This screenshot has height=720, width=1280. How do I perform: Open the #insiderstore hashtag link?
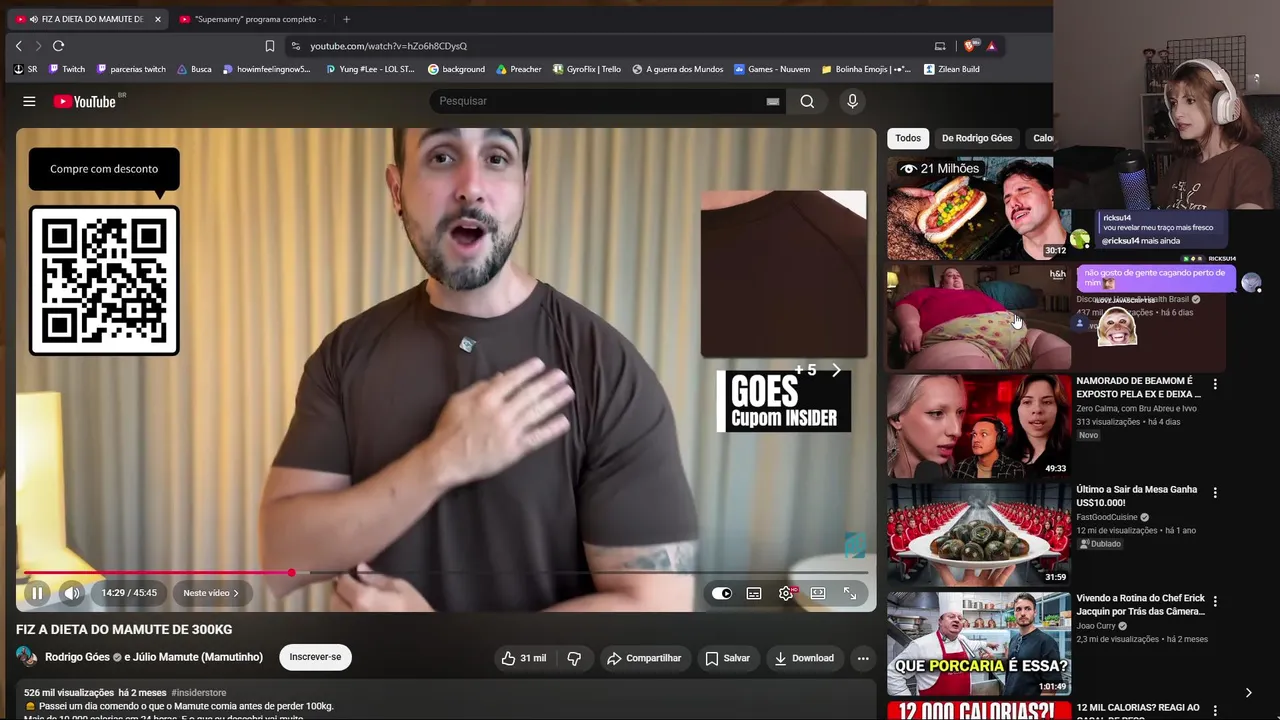[199, 692]
